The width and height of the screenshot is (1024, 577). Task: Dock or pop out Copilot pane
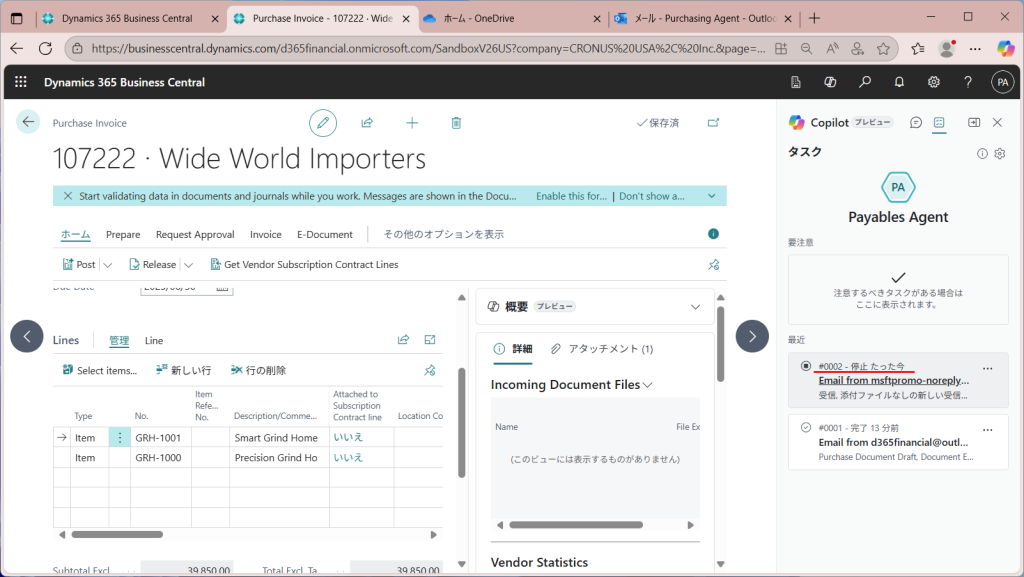[x=974, y=123]
